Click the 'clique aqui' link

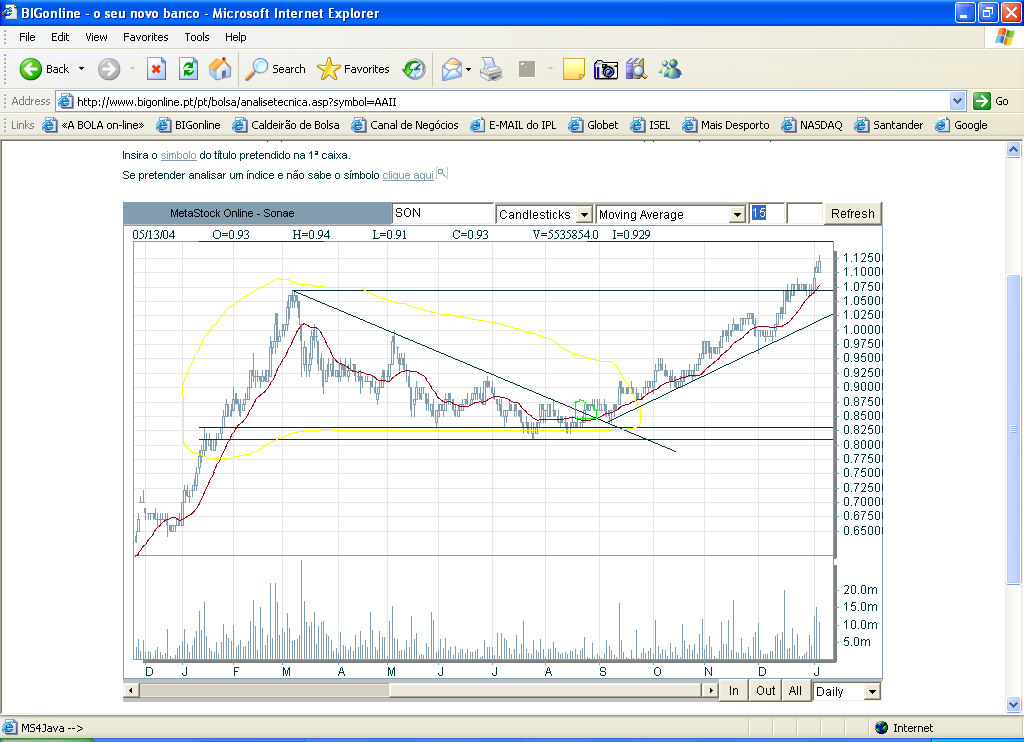407,175
